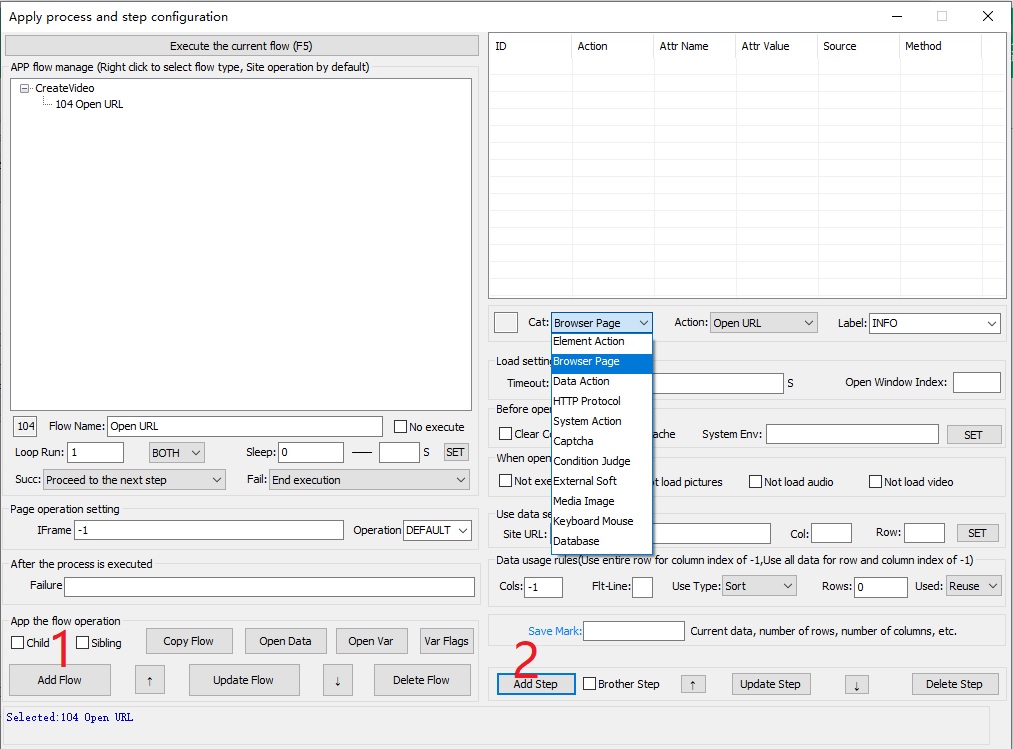Click the step move-up arrow button
Image resolution: width=1013 pixels, height=749 pixels.
pyautogui.click(x=694, y=684)
